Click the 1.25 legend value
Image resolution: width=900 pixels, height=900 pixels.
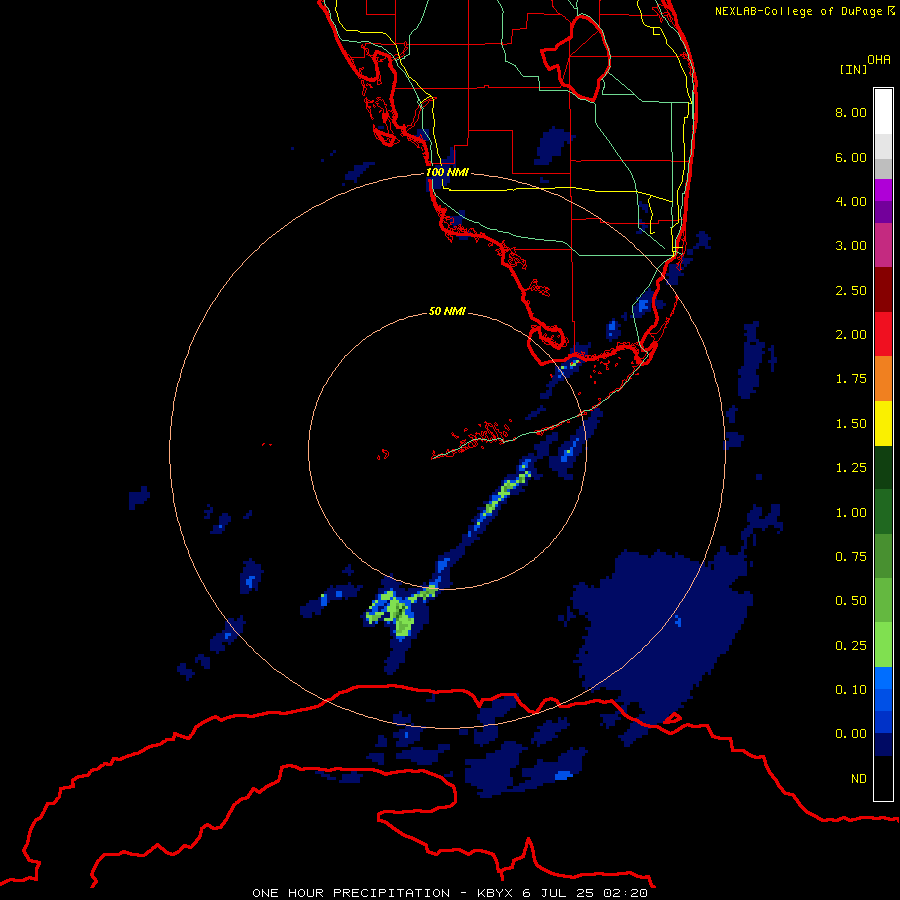click(x=851, y=468)
